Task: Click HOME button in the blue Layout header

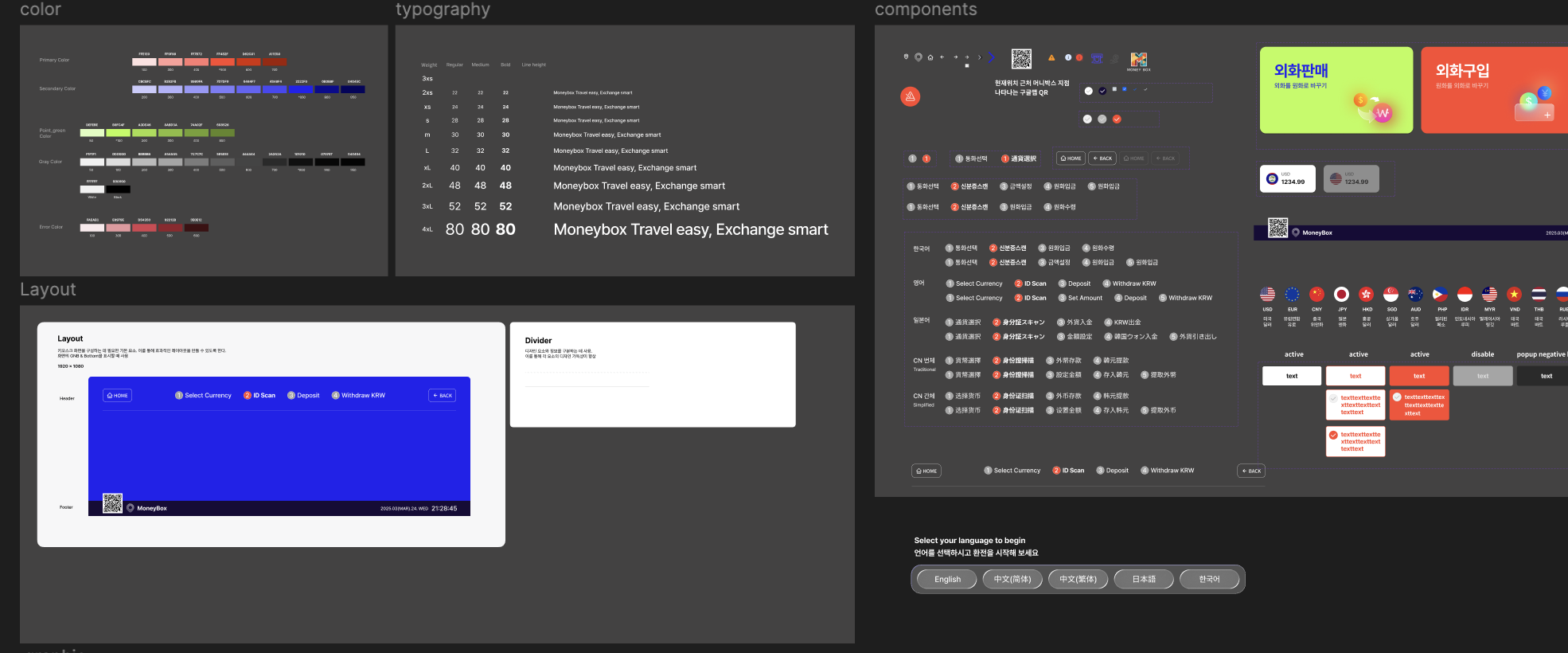Action: tap(117, 395)
